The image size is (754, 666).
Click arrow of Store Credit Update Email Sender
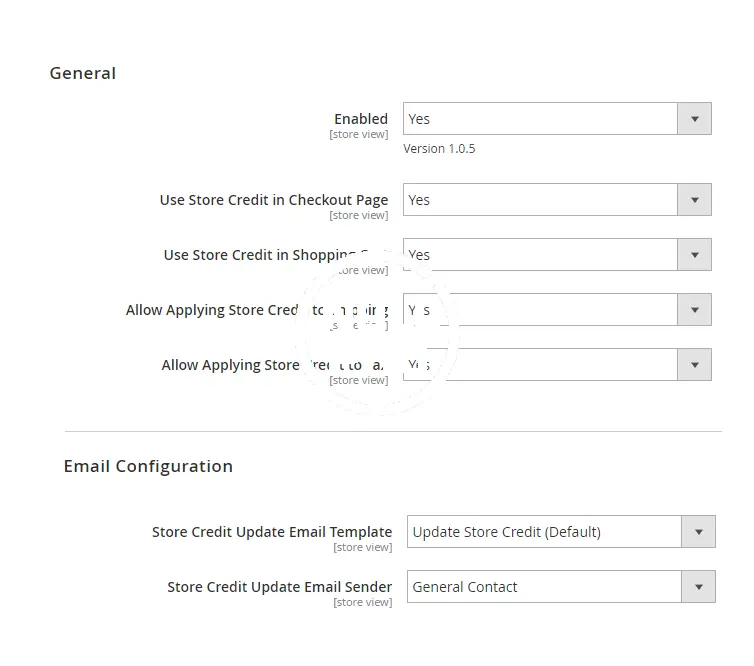tap(699, 587)
